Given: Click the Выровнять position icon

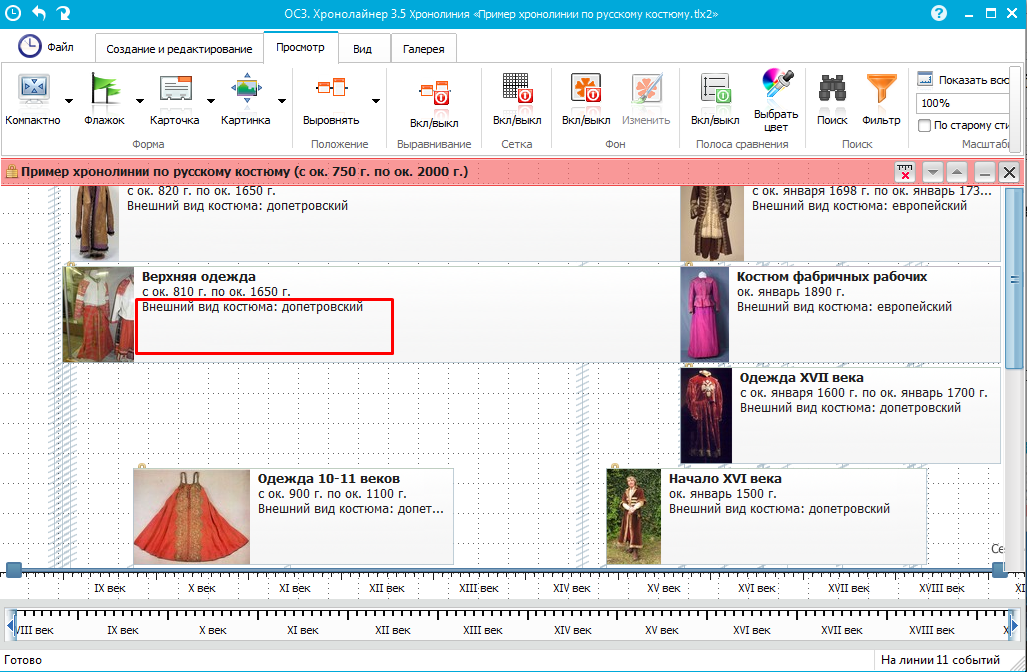Looking at the screenshot, I should coord(330,92).
